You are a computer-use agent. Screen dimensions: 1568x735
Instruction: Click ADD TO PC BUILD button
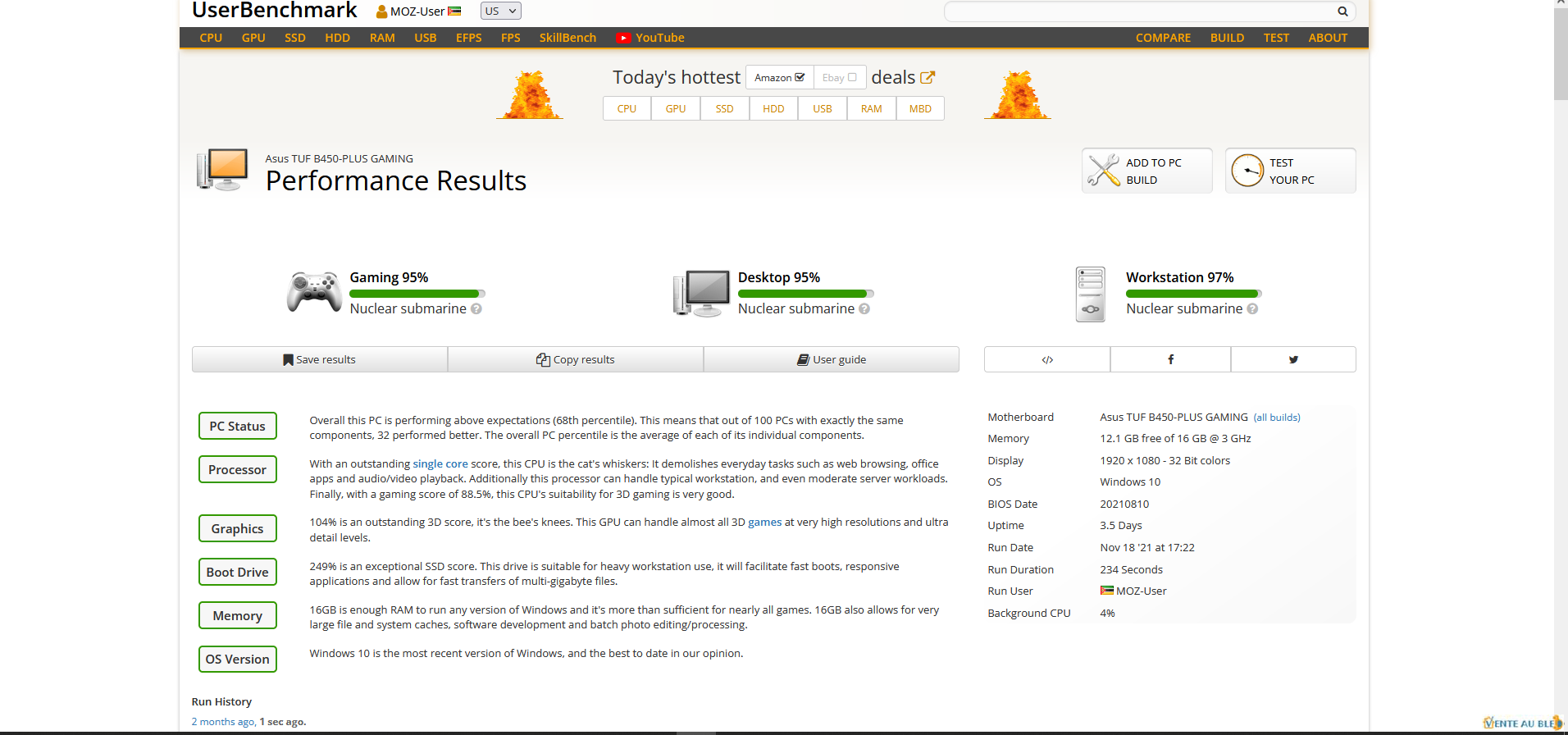point(1146,171)
